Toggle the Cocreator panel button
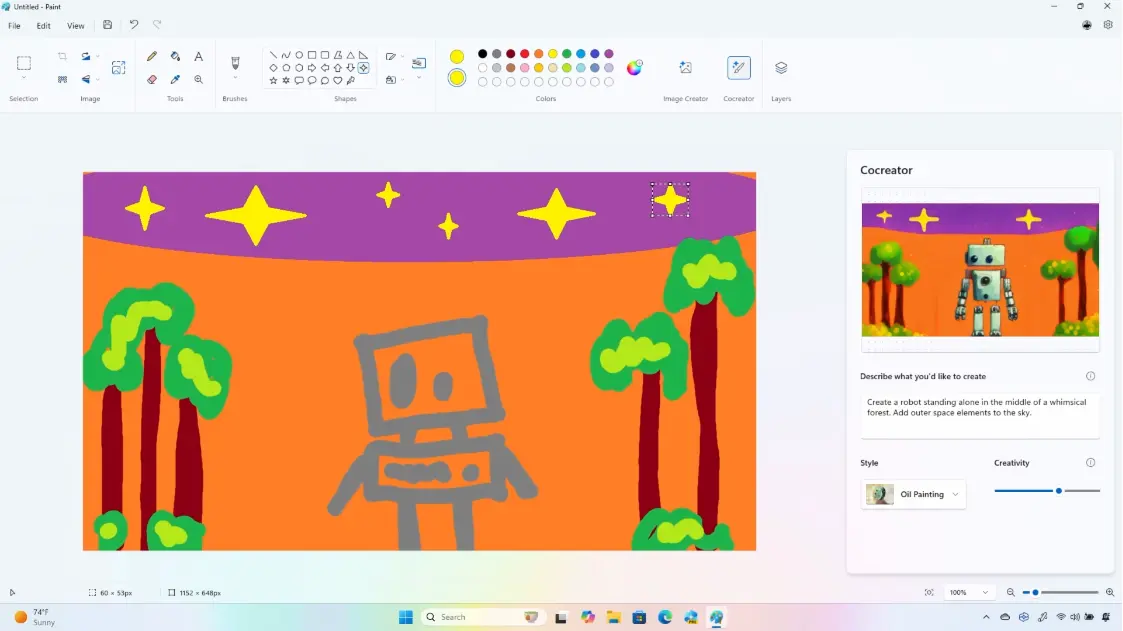The height and width of the screenshot is (631, 1123). click(738, 68)
